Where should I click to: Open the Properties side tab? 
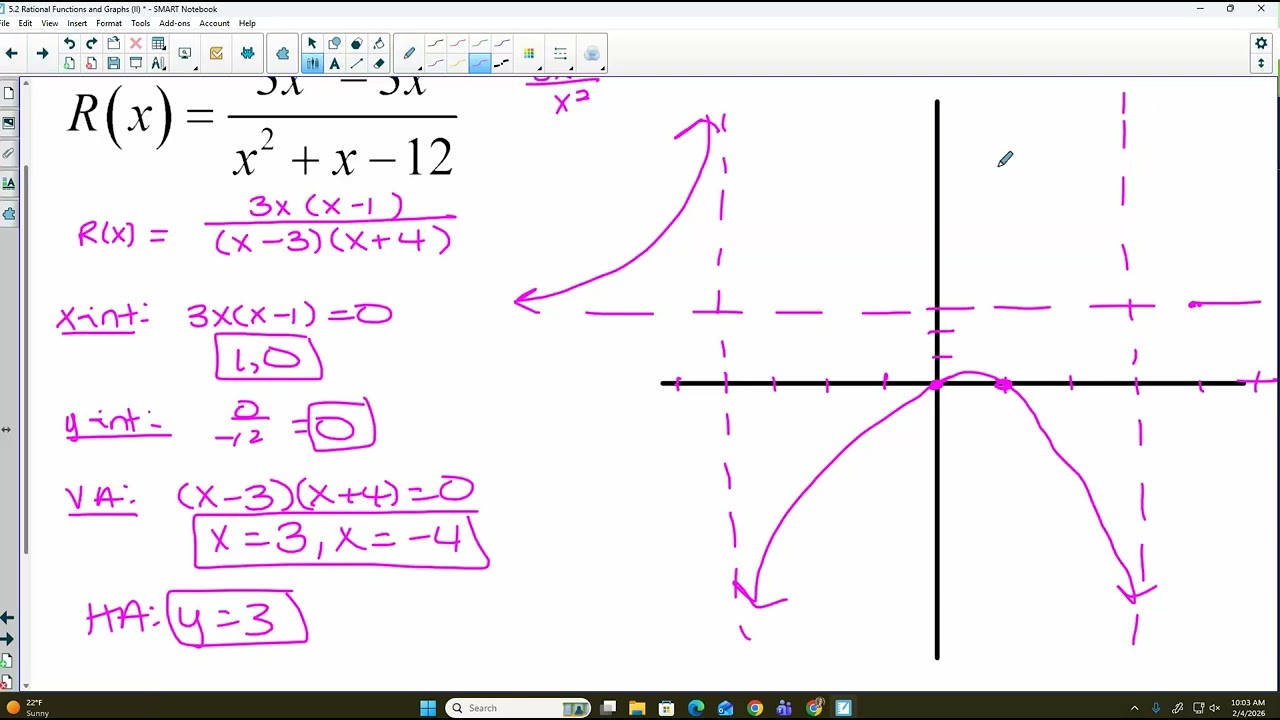(x=9, y=183)
